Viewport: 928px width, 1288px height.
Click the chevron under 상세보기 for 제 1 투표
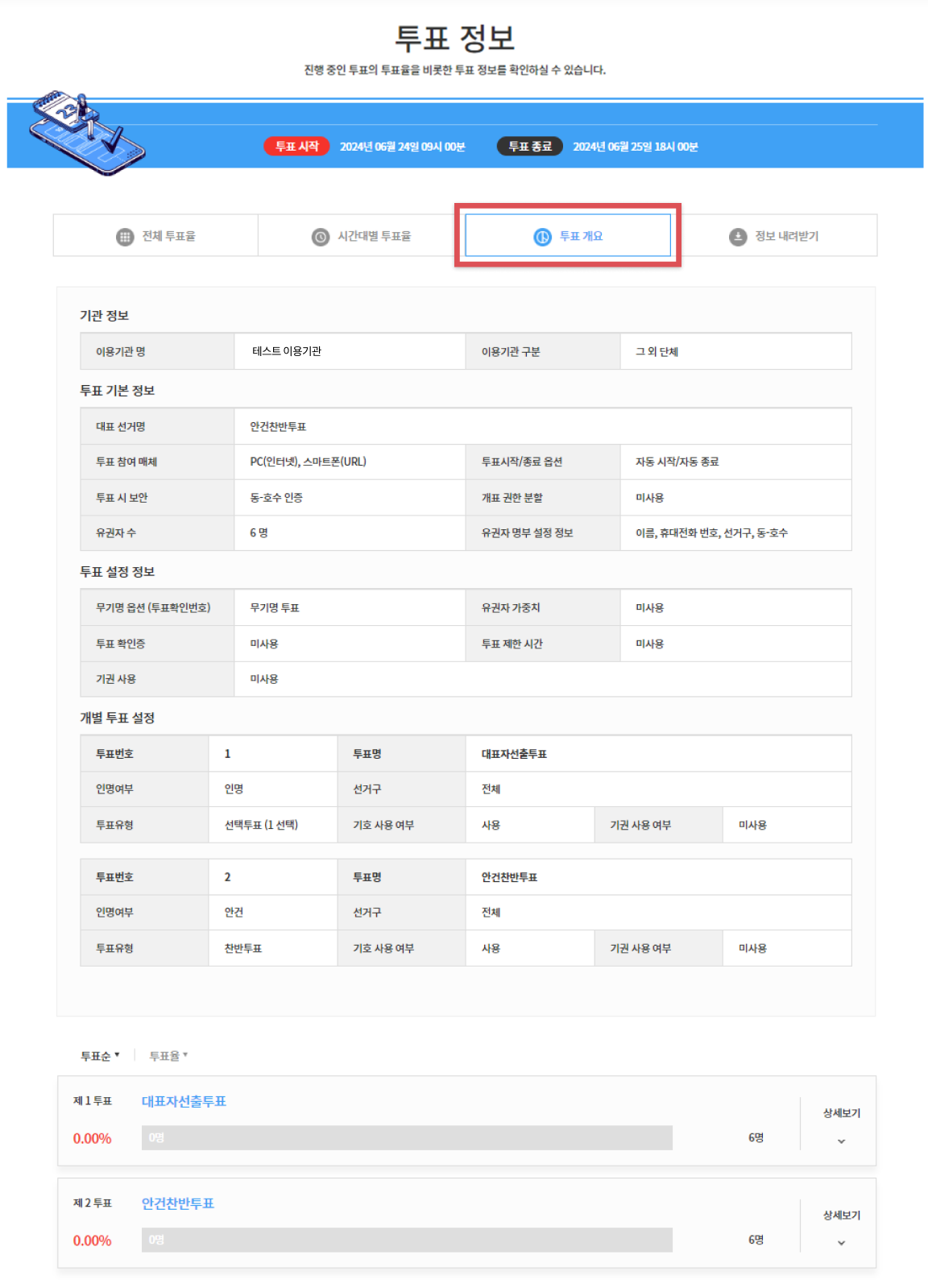[x=841, y=1141]
